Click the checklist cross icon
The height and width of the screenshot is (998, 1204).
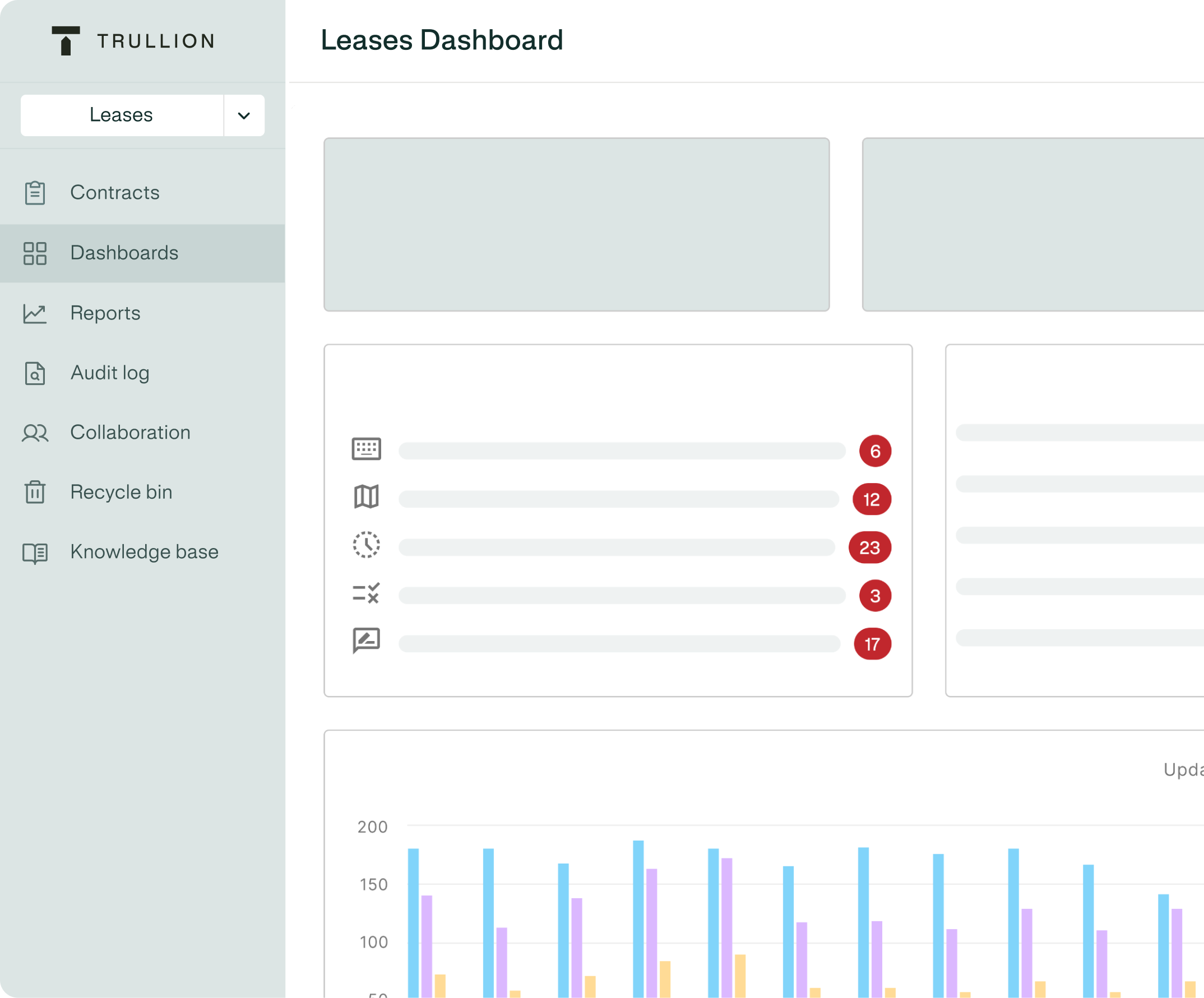[x=367, y=593]
